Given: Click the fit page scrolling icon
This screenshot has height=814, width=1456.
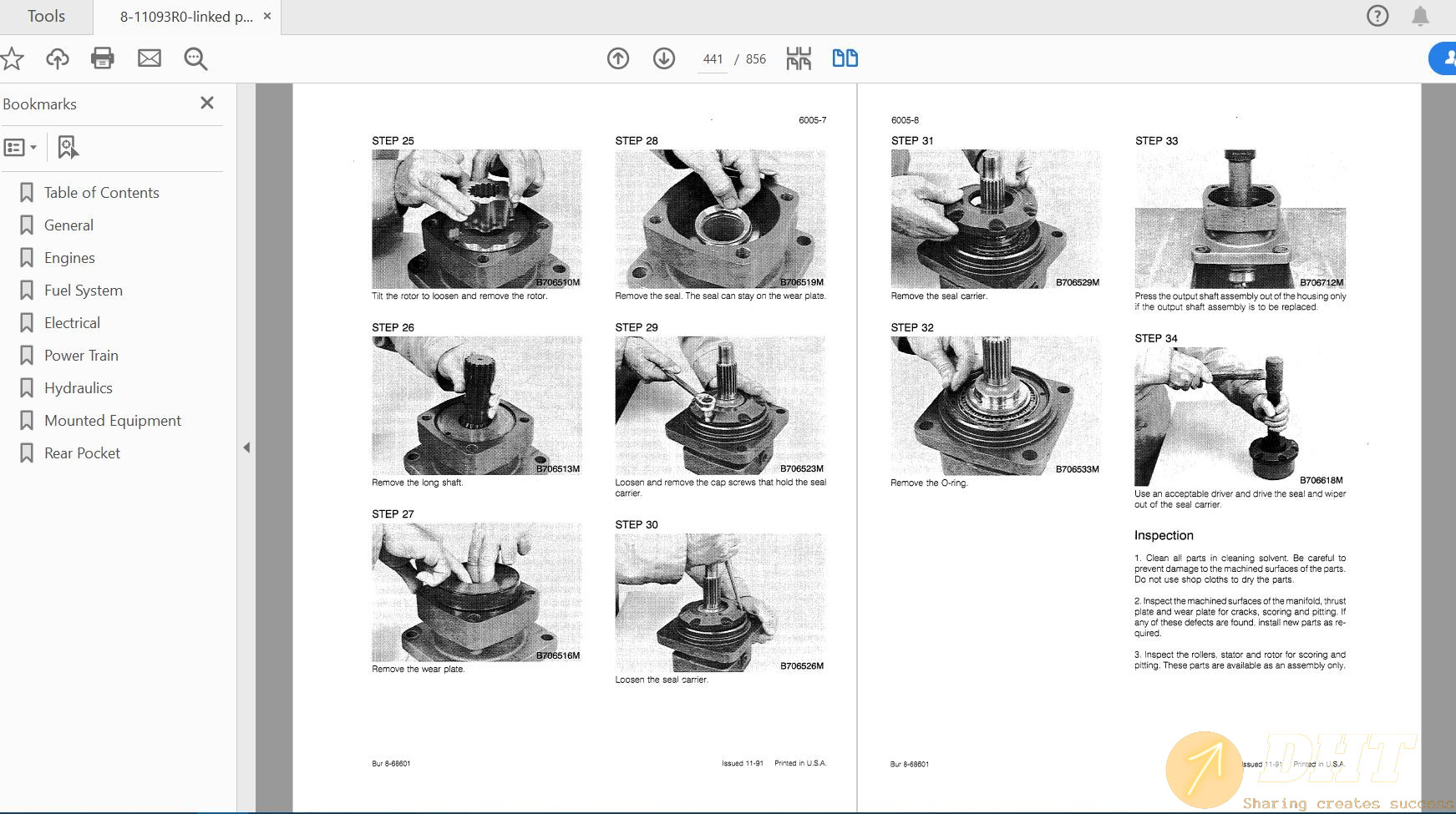Looking at the screenshot, I should coord(799,58).
